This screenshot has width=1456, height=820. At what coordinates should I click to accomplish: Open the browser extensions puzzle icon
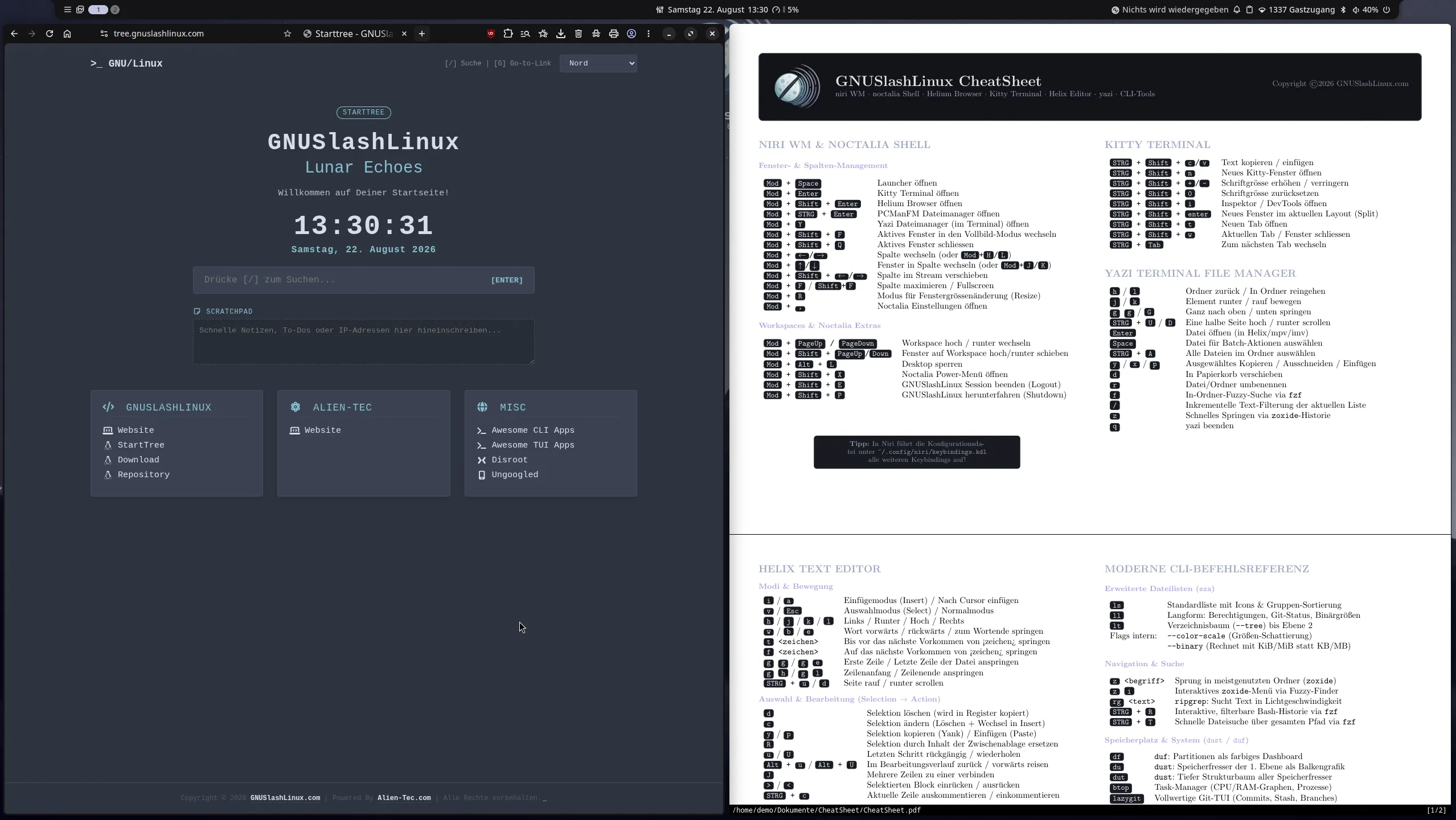pos(508,34)
